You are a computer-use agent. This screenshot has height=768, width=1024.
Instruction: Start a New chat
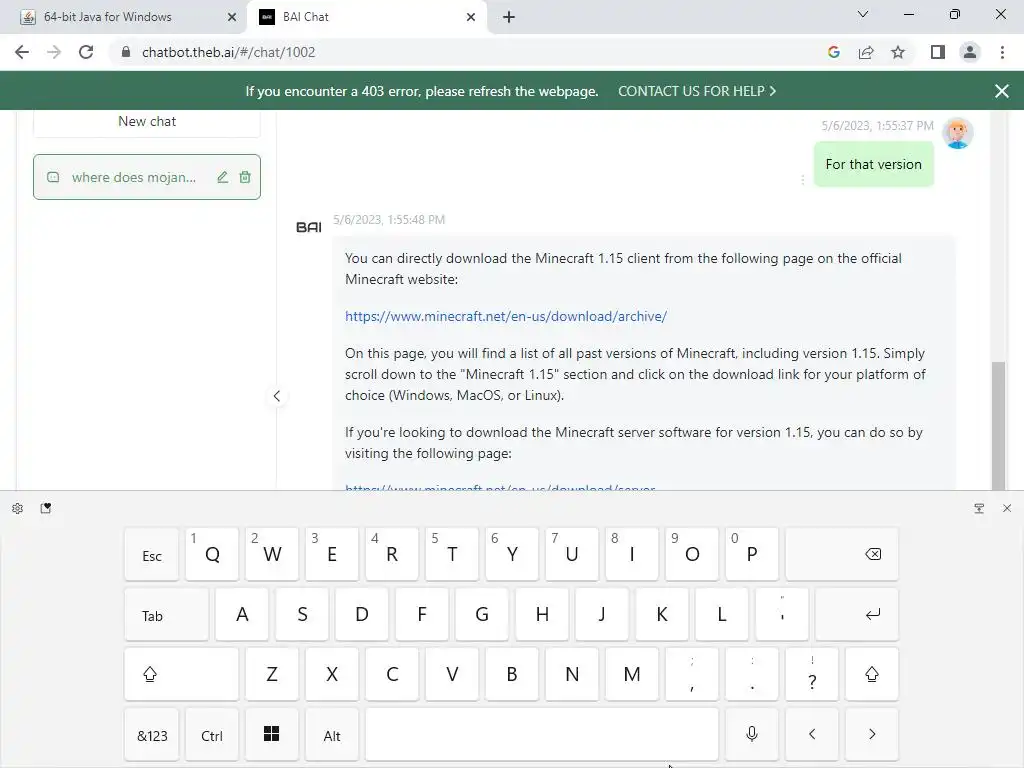[147, 121]
